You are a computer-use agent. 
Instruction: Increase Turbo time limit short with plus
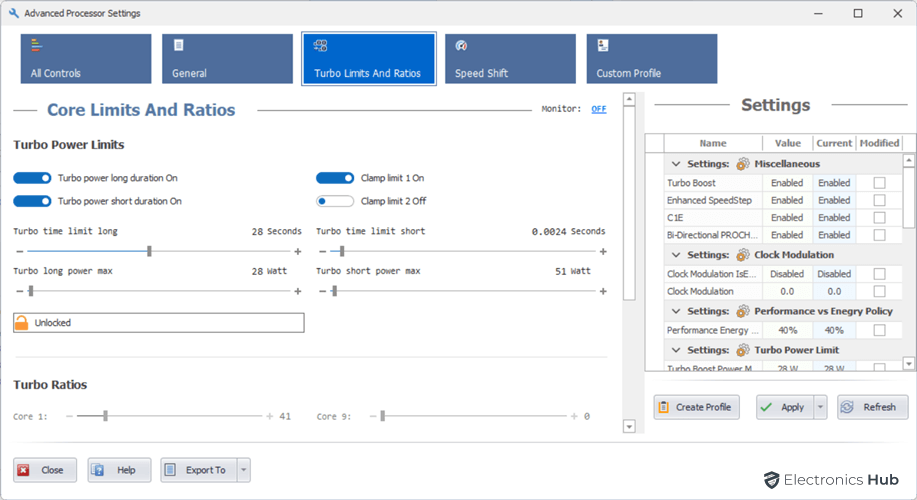[603, 251]
